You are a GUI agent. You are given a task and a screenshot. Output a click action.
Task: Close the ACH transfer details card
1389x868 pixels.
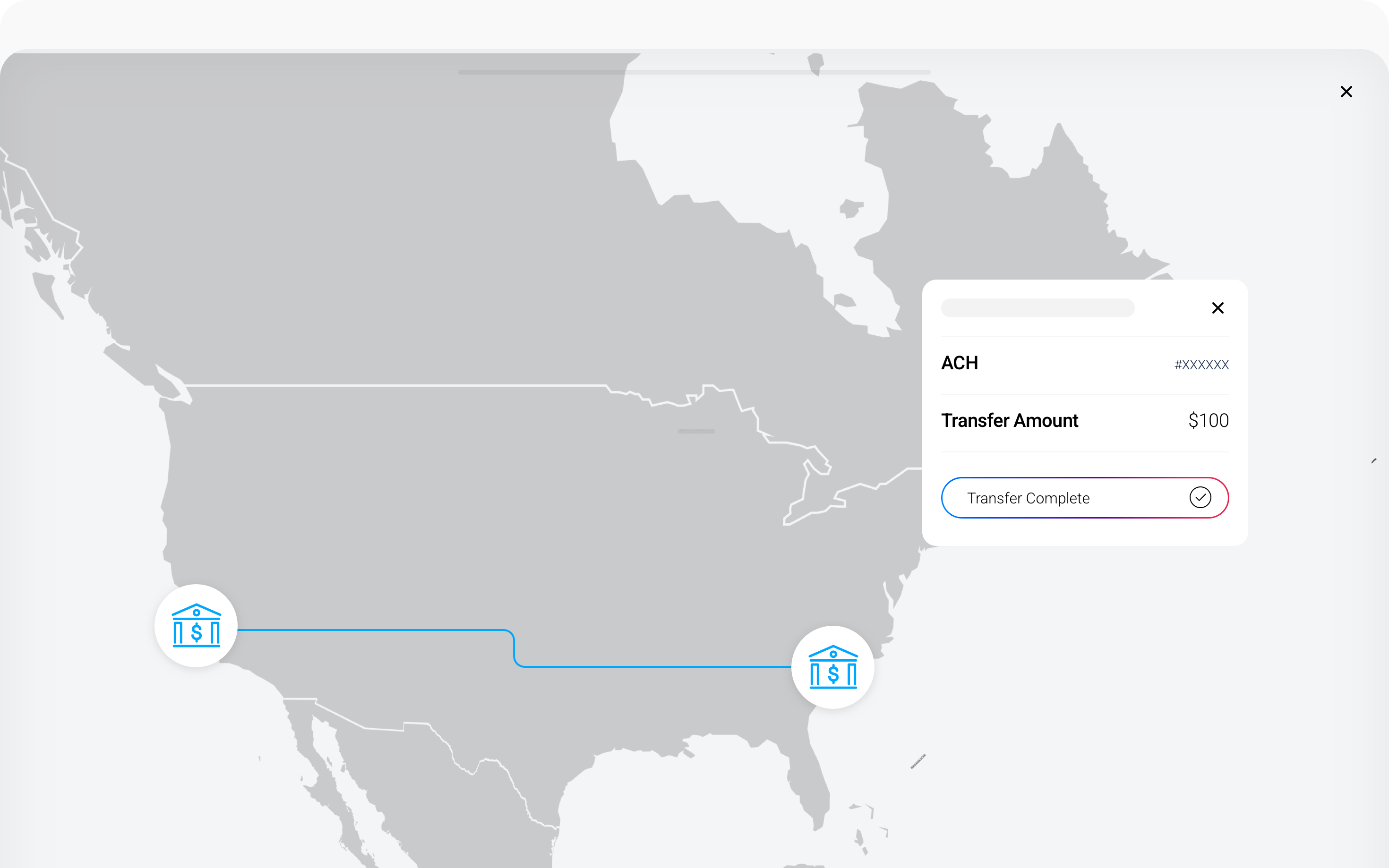point(1218,308)
